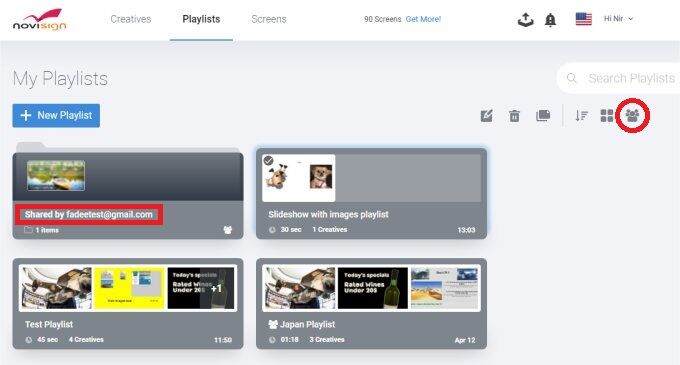The height and width of the screenshot is (365, 680).
Task: Click the shared icon beside Japan Playlist
Action: pyautogui.click(x=273, y=324)
